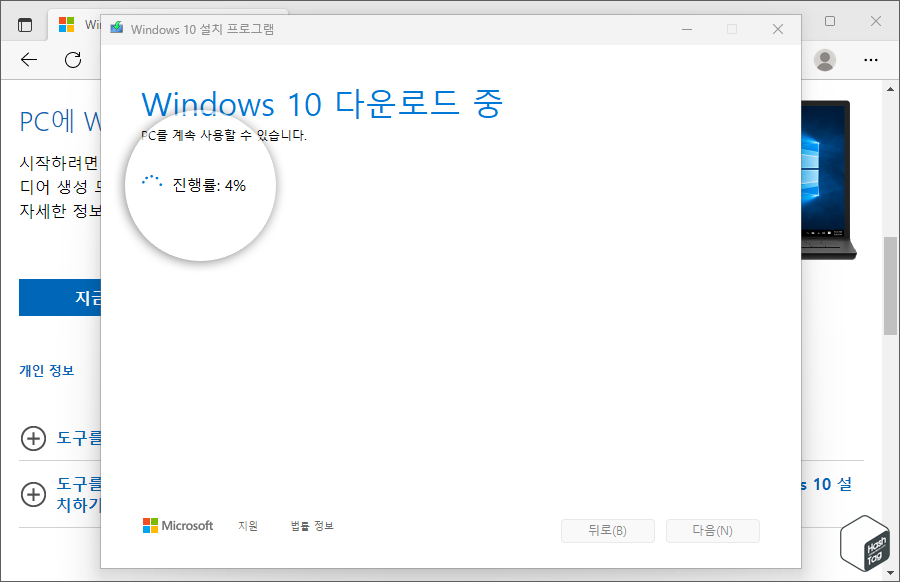This screenshot has height=582, width=900.
Task: Click the Windows 10 setup program title icon
Action: point(117,28)
